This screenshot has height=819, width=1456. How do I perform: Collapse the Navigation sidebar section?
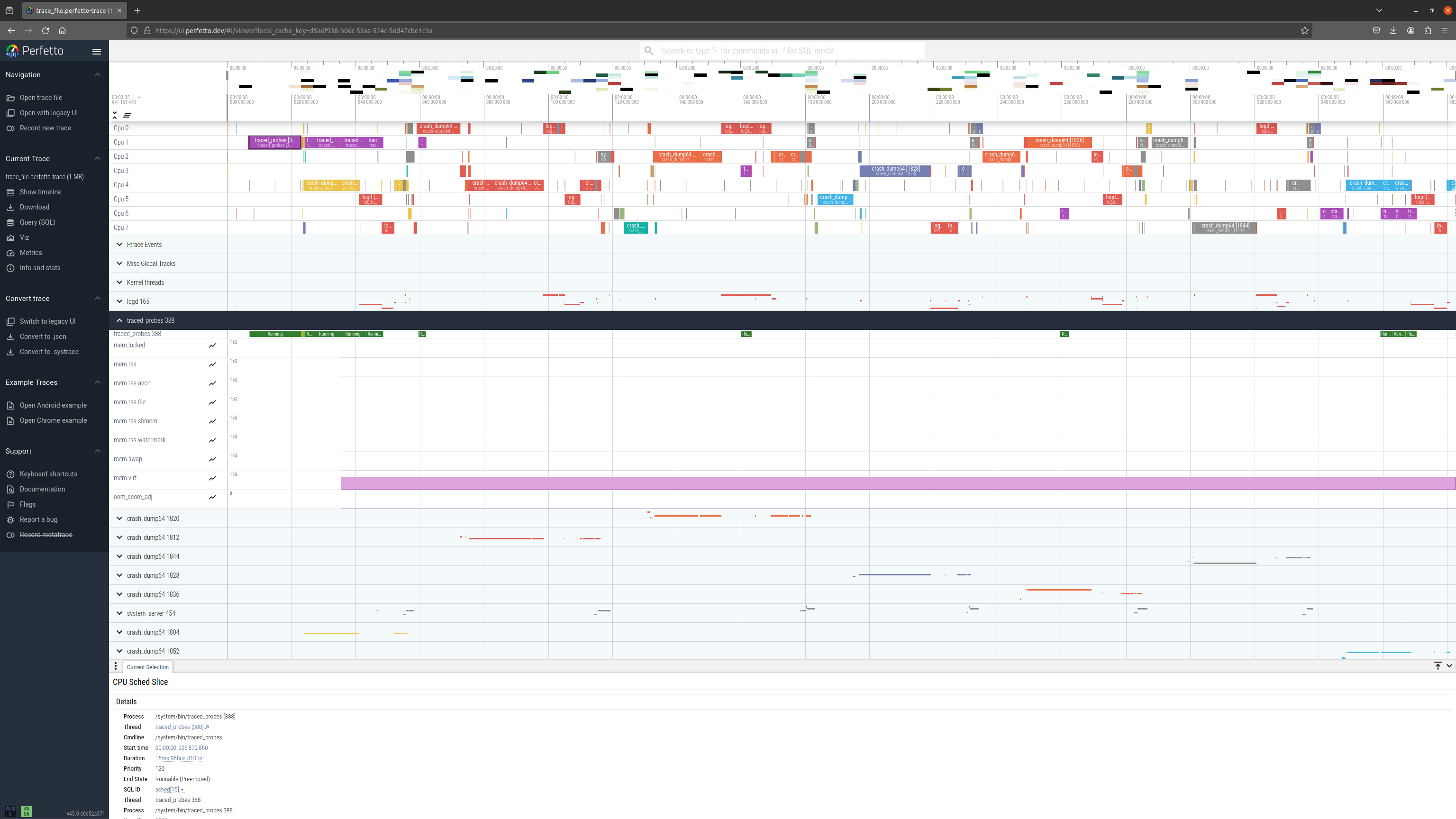(98, 74)
